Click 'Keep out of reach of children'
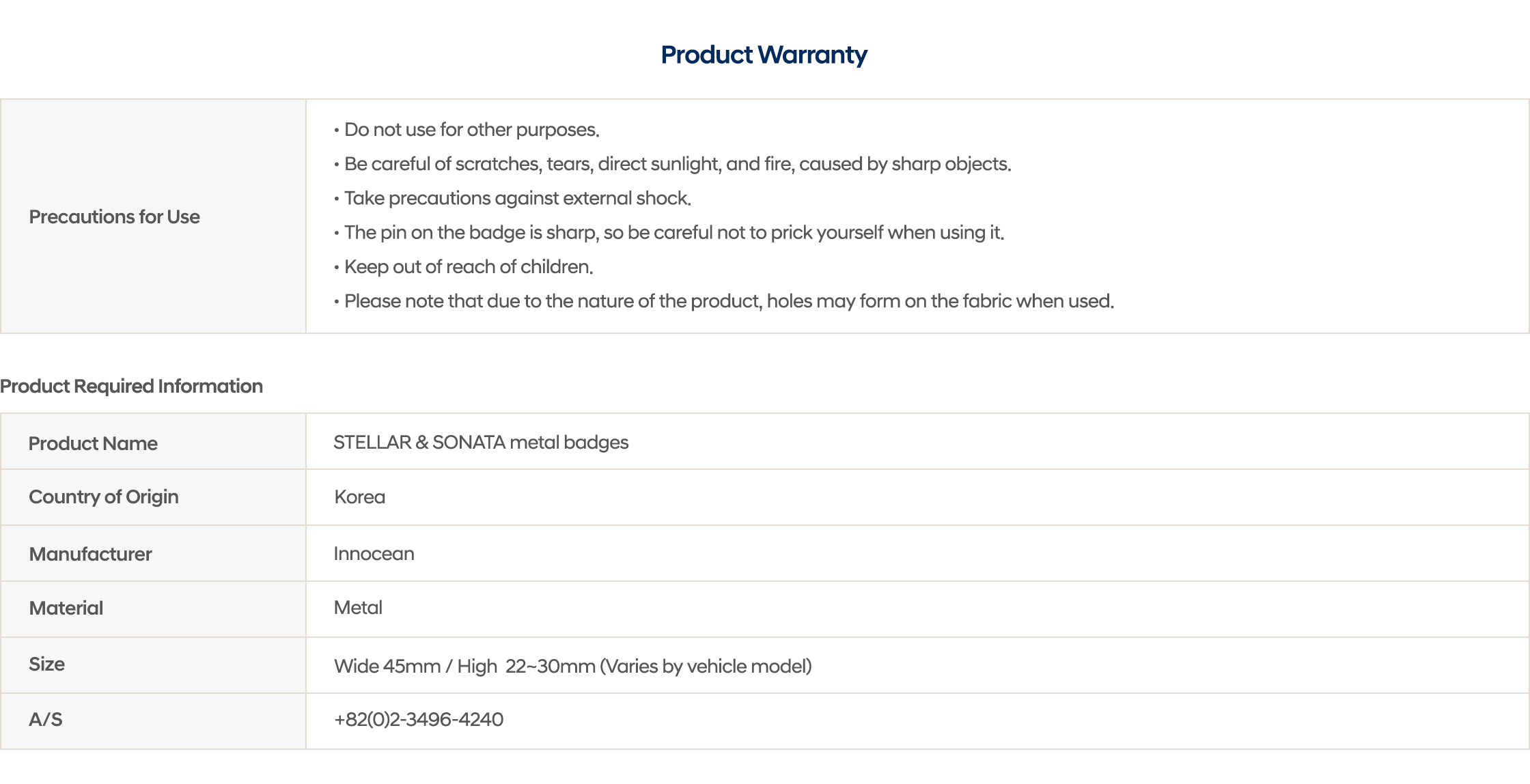 click(x=468, y=266)
